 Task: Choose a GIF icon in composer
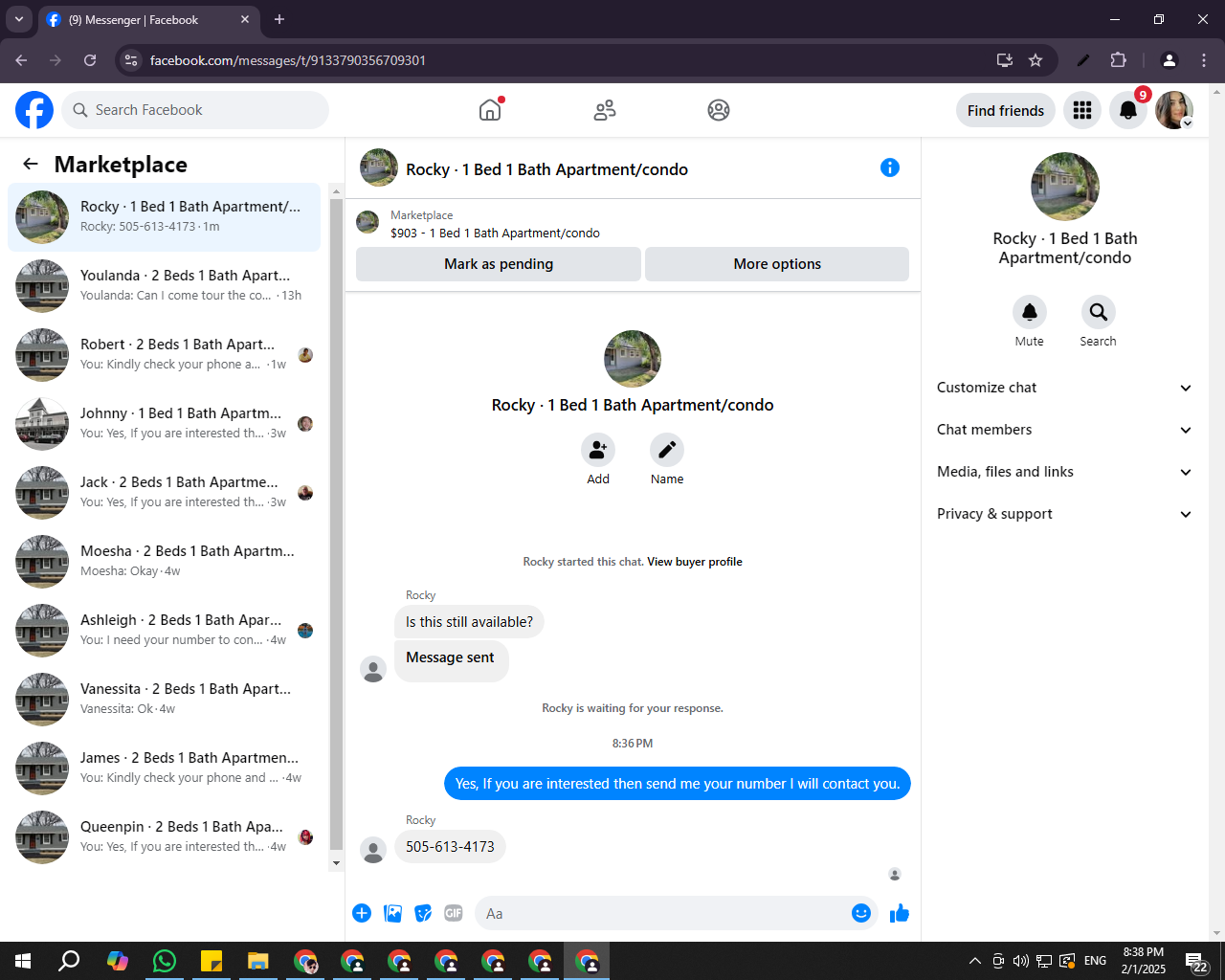point(454,913)
